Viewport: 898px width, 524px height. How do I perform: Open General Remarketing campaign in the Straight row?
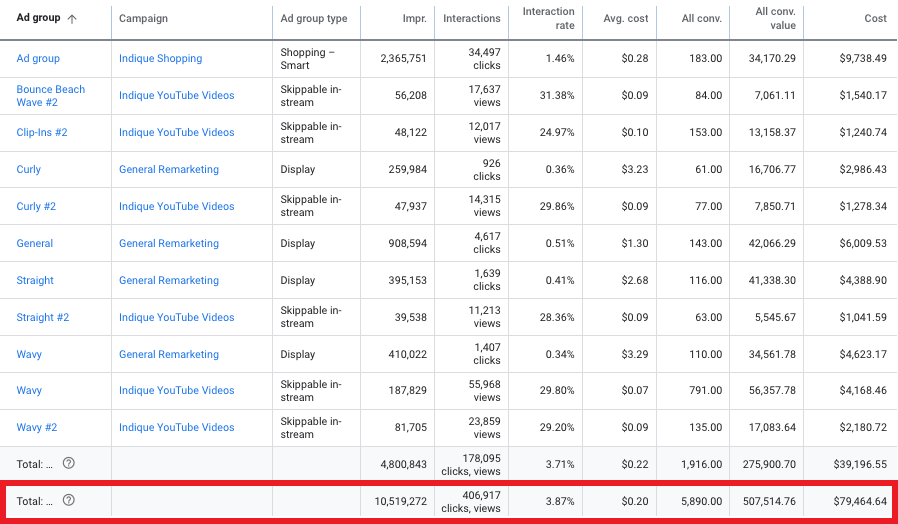coord(168,280)
